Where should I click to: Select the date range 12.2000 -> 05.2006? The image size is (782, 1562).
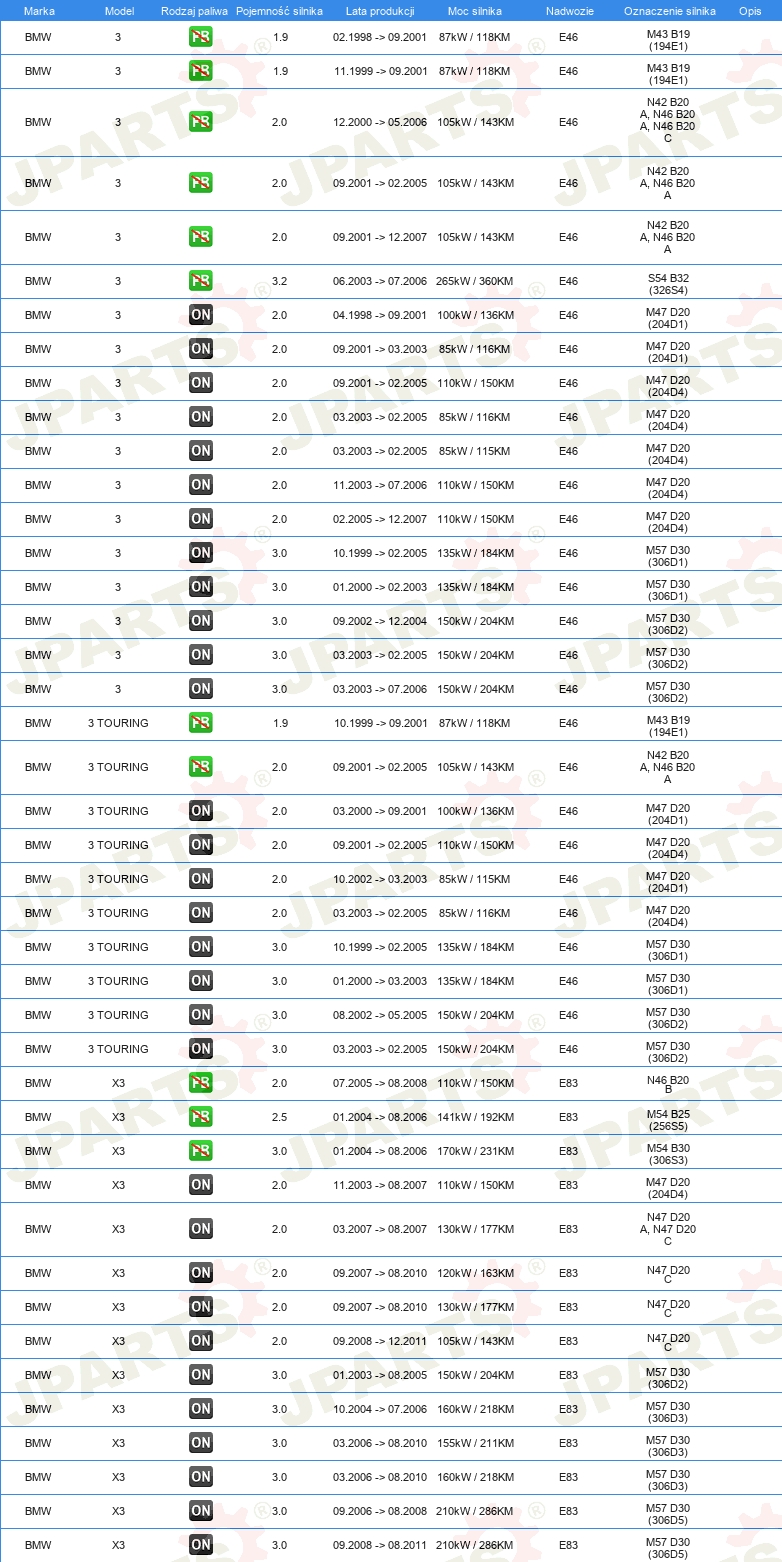point(380,122)
